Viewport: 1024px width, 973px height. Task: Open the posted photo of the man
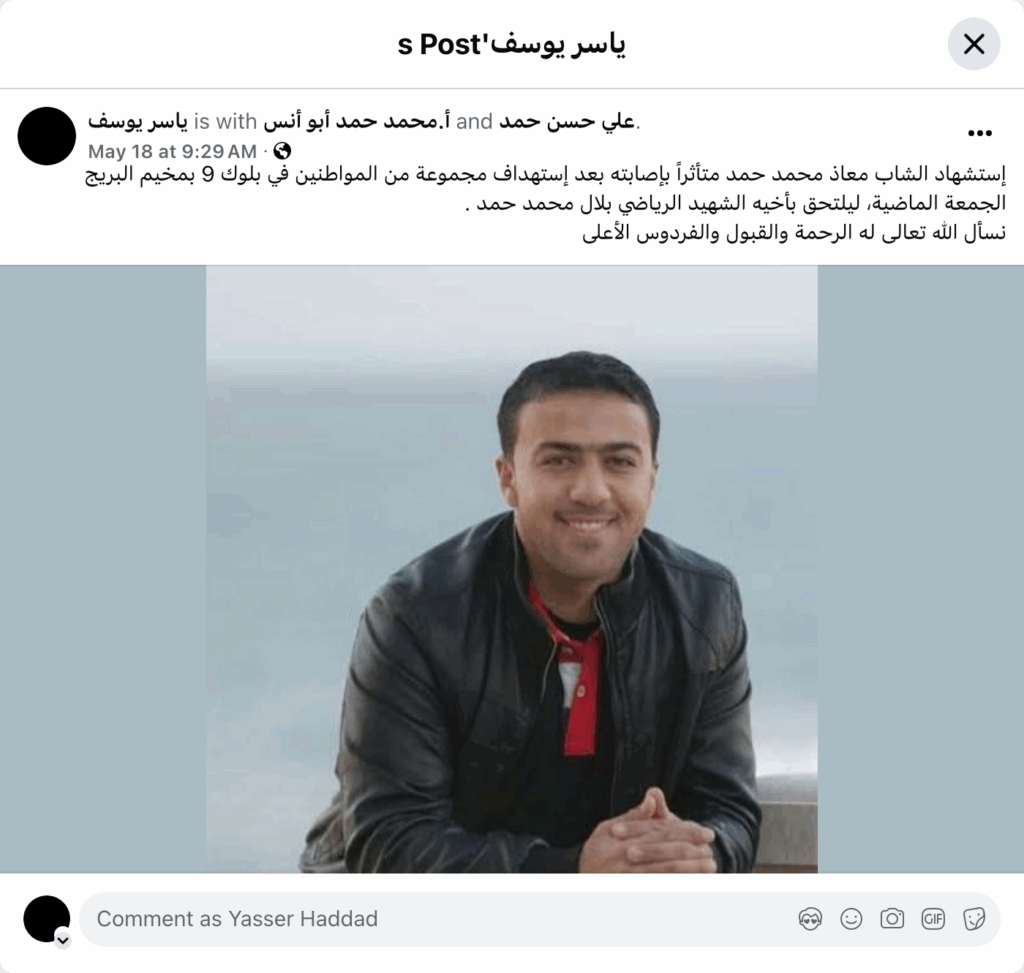pyautogui.click(x=512, y=569)
